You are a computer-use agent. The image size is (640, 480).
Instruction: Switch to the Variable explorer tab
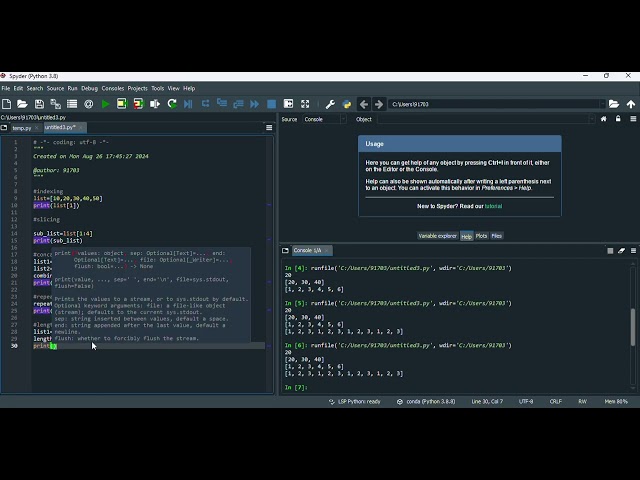[438, 236]
